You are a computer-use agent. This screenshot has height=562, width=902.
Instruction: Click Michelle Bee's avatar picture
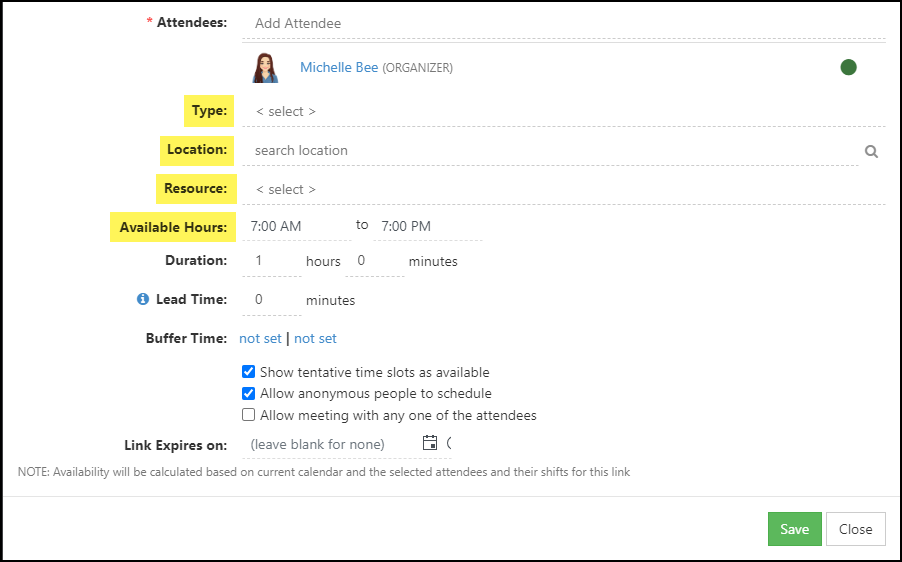(265, 68)
